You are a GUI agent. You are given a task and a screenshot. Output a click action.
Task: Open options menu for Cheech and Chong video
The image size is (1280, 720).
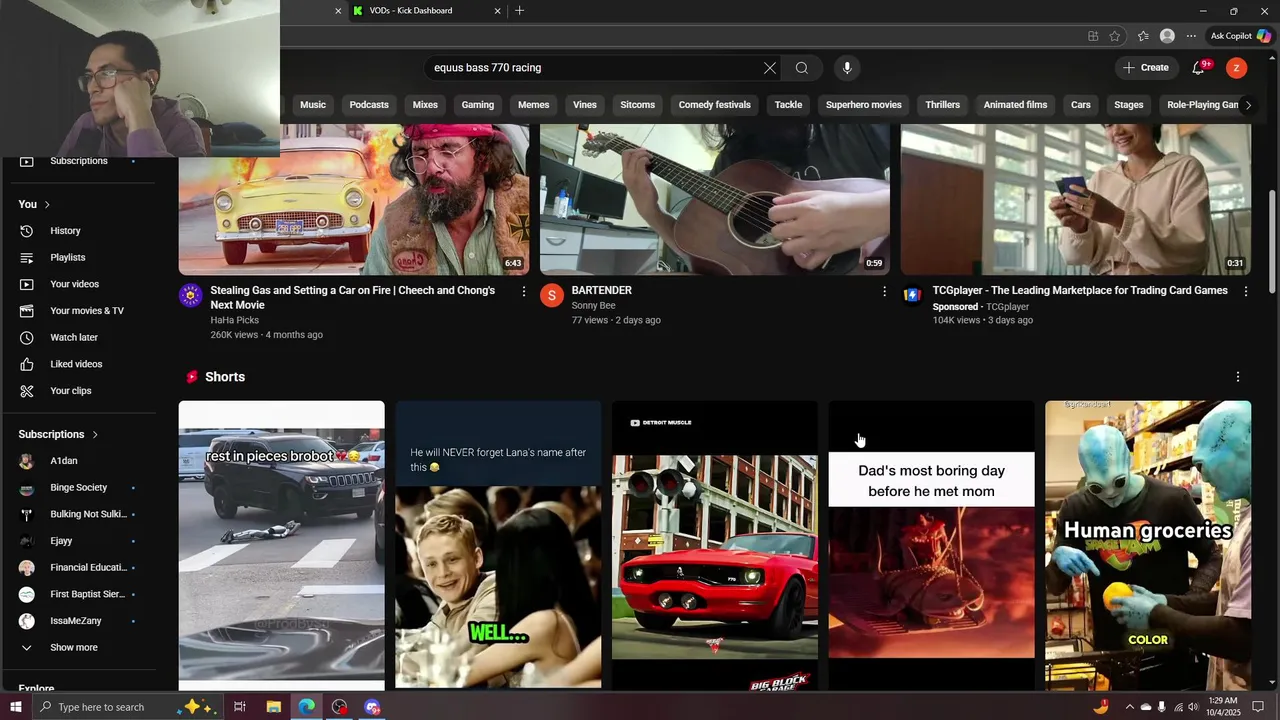tap(523, 291)
